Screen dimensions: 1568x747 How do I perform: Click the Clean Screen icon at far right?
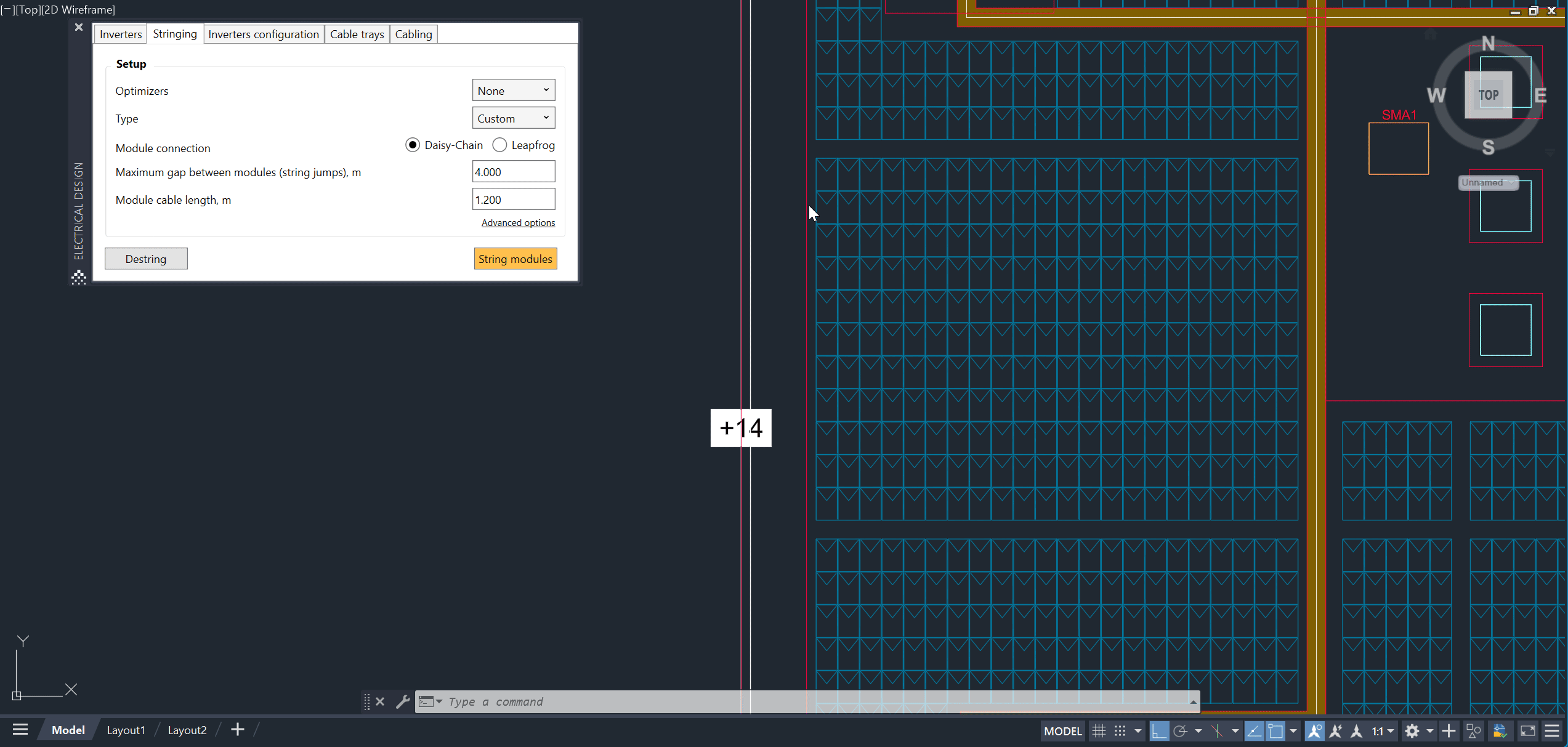(x=1528, y=731)
